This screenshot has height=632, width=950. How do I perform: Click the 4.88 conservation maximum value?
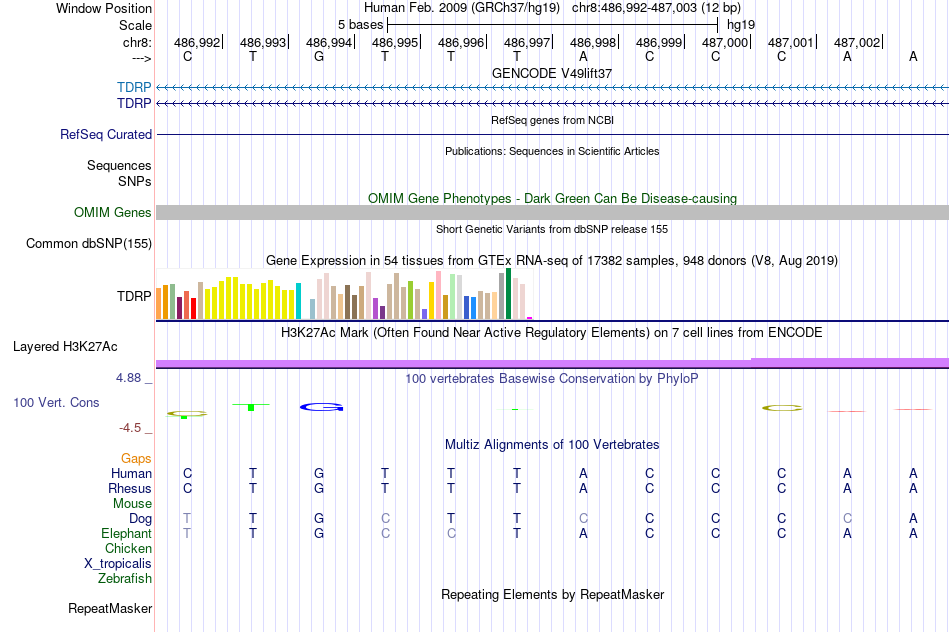click(x=128, y=378)
